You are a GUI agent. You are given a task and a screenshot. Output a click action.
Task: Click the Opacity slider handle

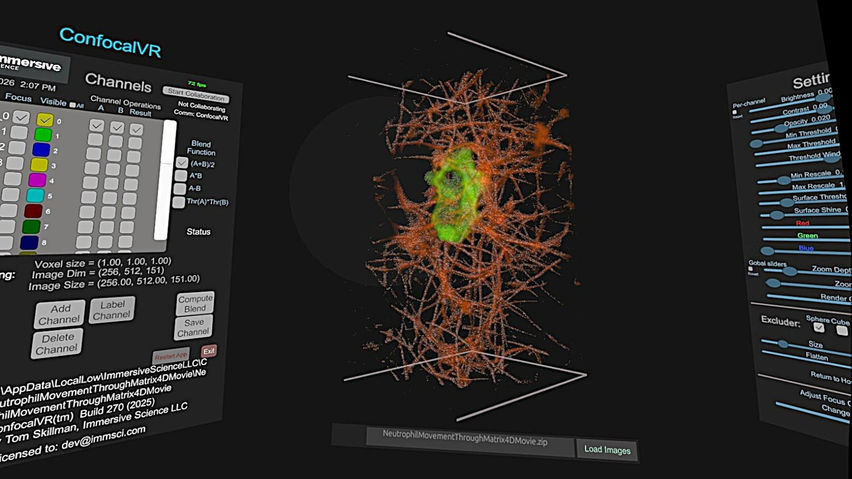(x=783, y=129)
